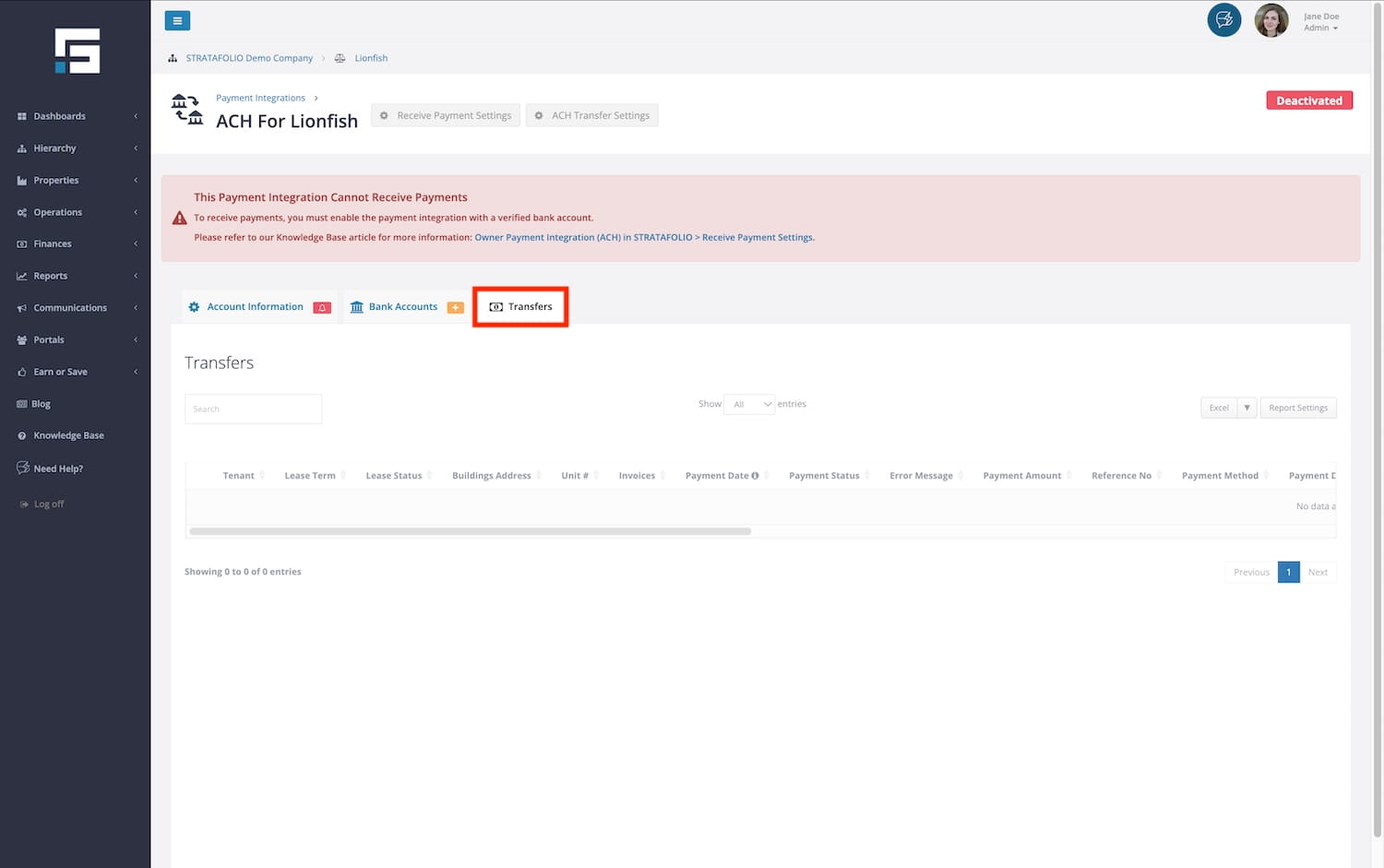Click the horizontal table scrollbar

click(x=470, y=531)
